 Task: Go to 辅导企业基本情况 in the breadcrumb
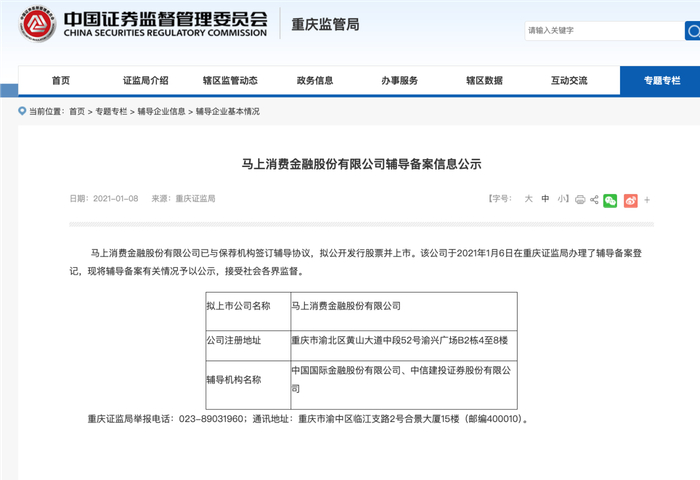coord(228,111)
